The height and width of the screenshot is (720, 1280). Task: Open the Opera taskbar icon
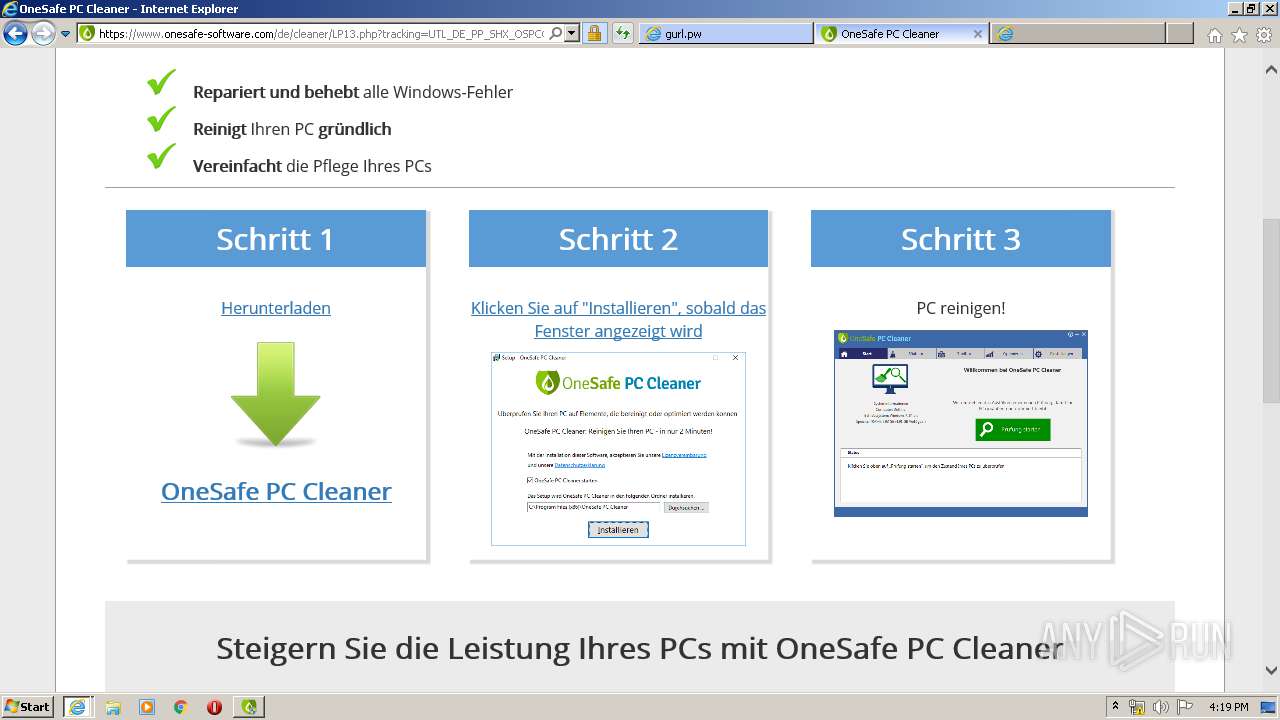(x=214, y=707)
